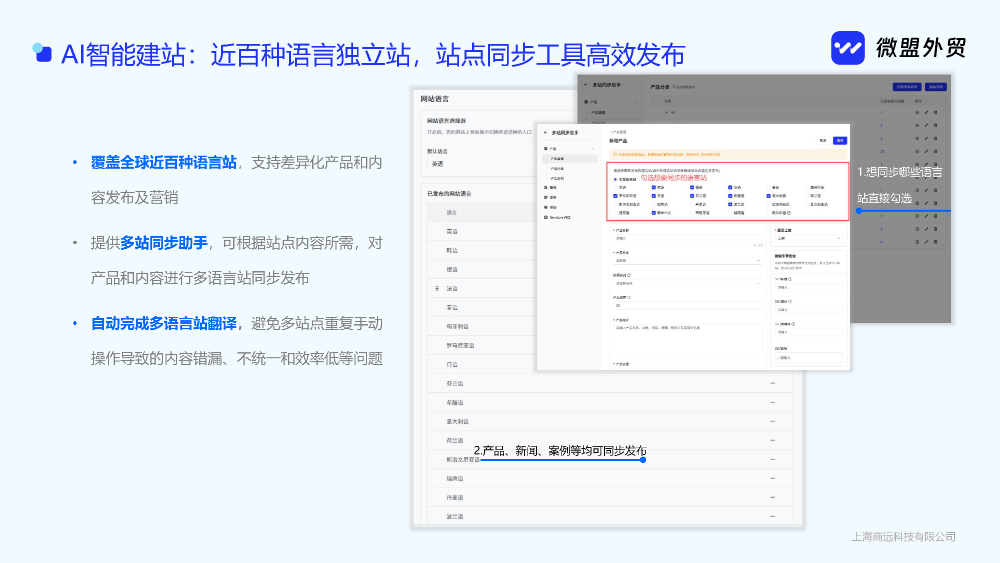Click the blue save button in add-product window
1000x563 pixels.
(x=840, y=140)
